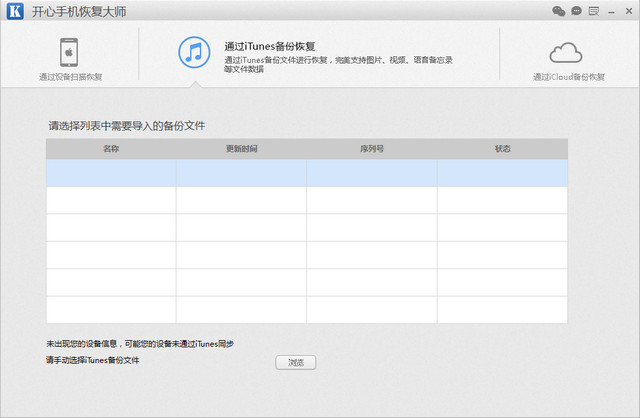This screenshot has width=640, height=418.
Task: Click the 请选择列表中需要导入的备份文件 heading
Action: point(127,126)
